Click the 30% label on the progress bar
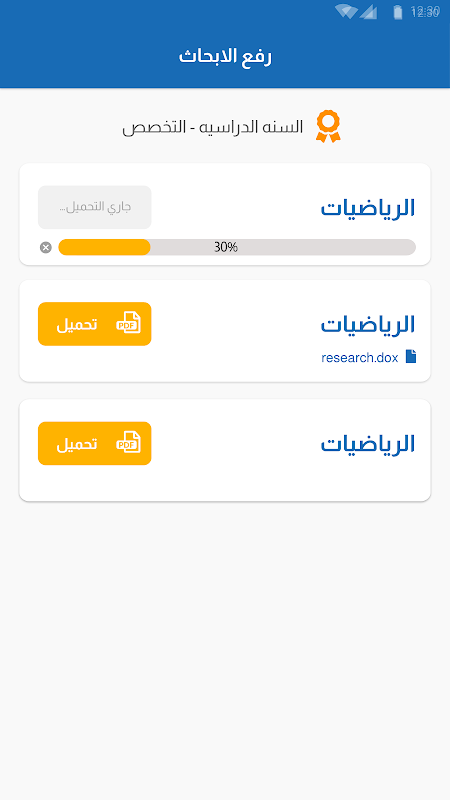 [x=226, y=247]
